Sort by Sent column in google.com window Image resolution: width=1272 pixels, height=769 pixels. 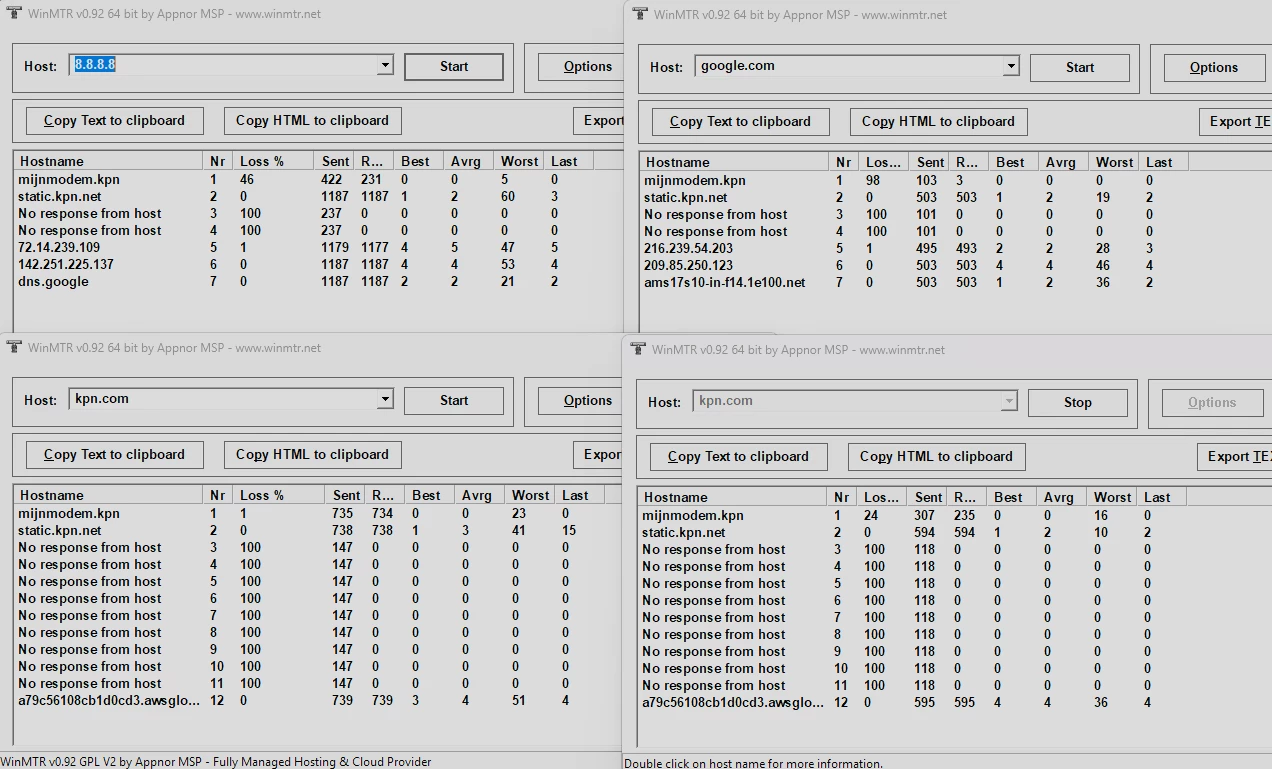tap(930, 162)
